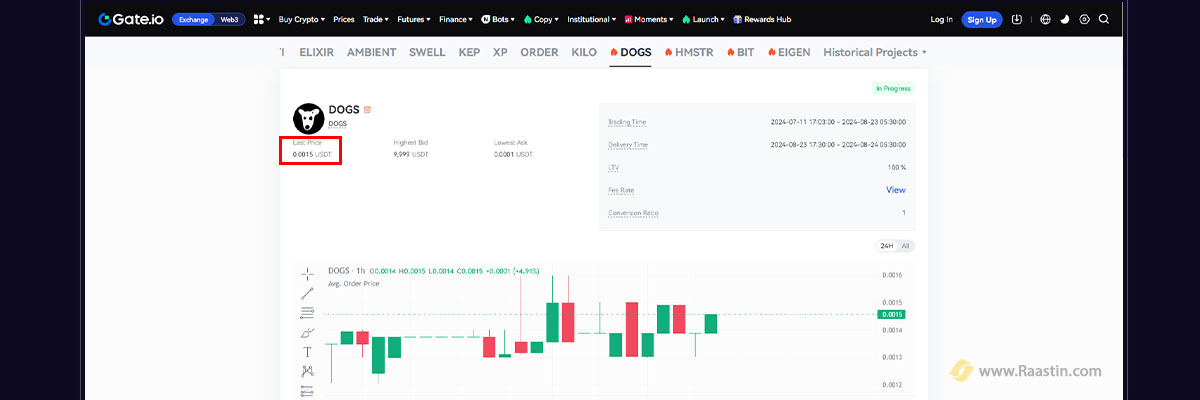Switch to Web3 mode

coord(230,19)
